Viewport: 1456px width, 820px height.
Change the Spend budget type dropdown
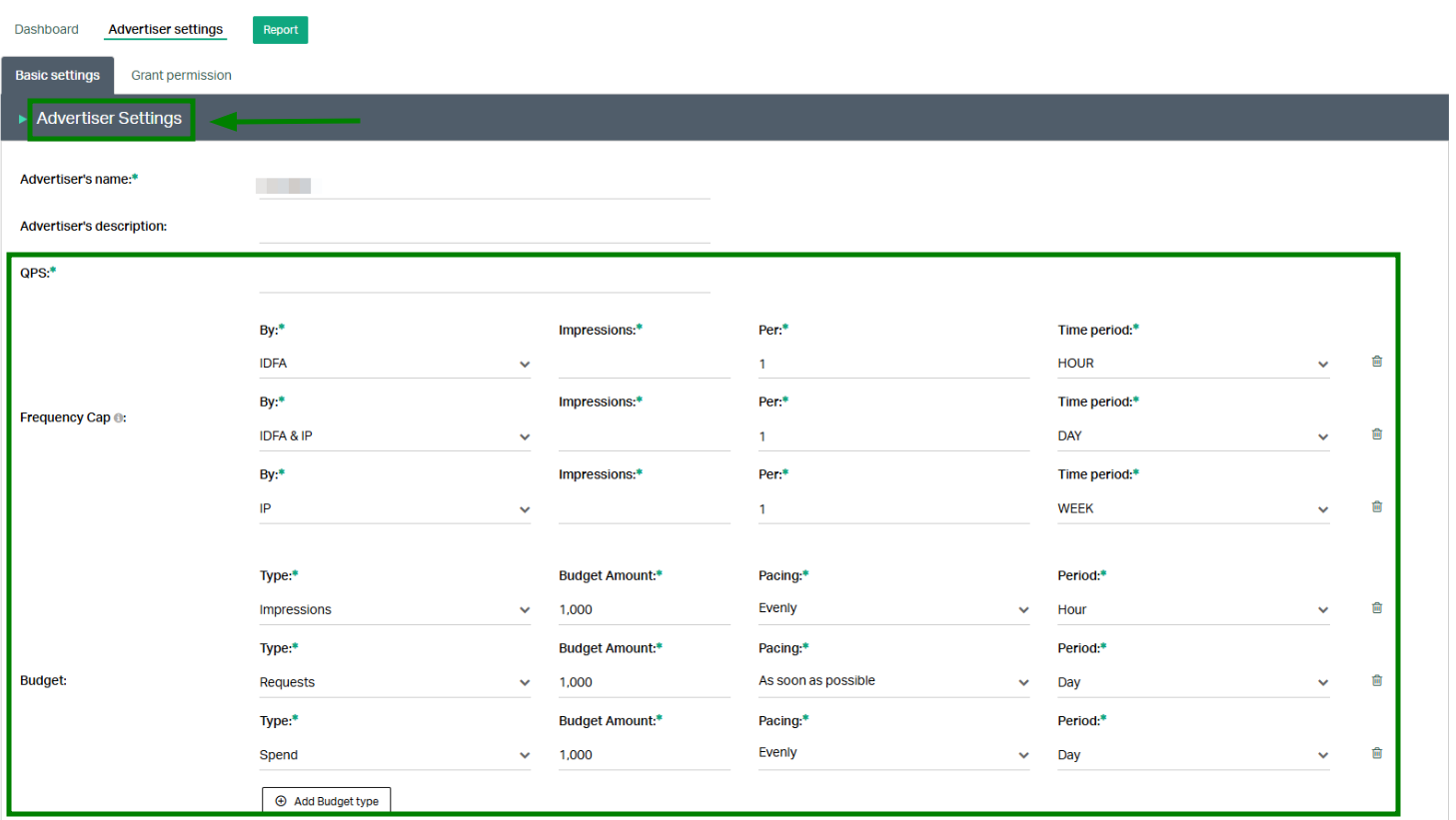coord(394,755)
